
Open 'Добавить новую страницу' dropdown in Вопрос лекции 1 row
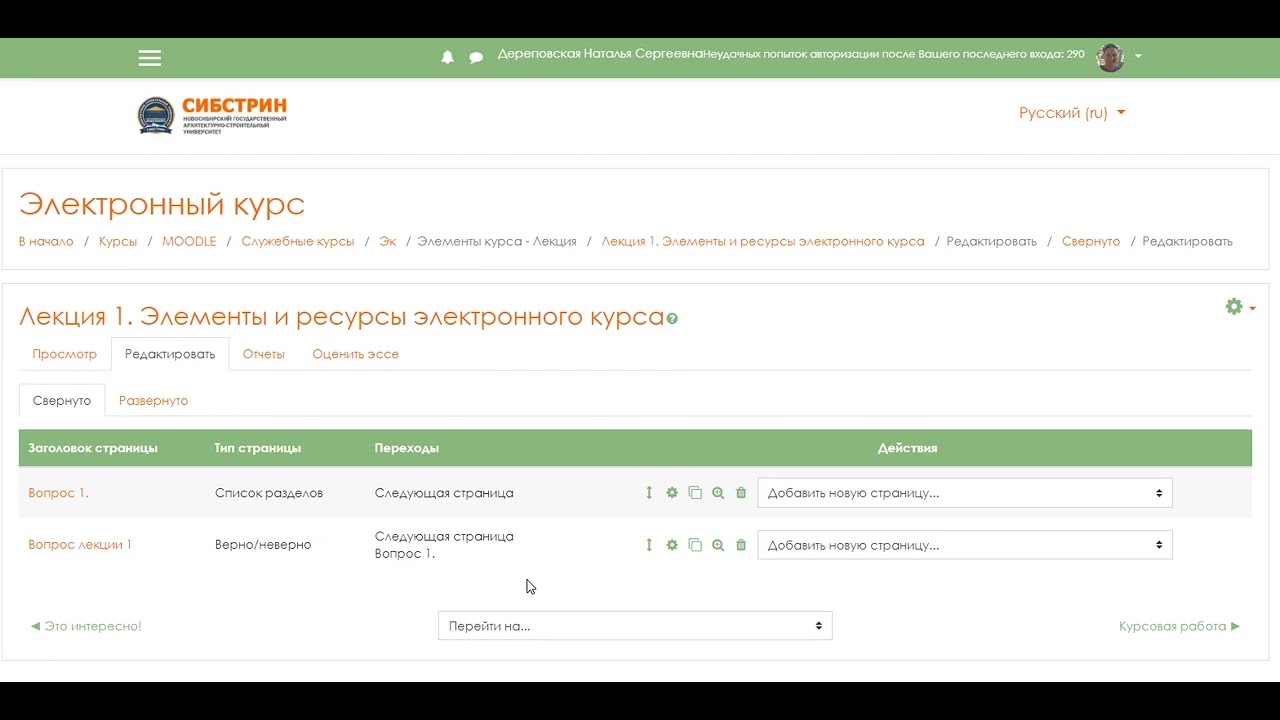coord(965,545)
